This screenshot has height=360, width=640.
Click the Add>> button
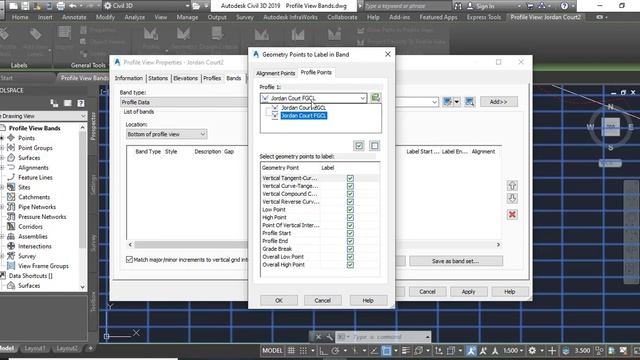tap(499, 102)
